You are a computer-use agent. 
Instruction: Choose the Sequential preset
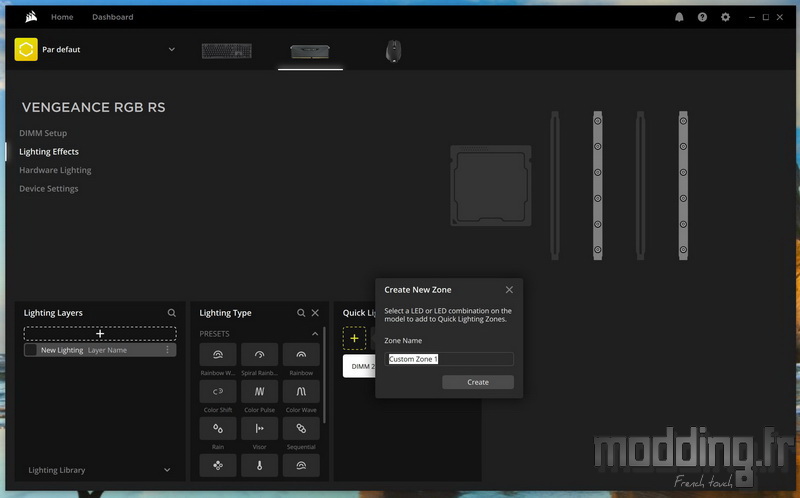click(301, 429)
